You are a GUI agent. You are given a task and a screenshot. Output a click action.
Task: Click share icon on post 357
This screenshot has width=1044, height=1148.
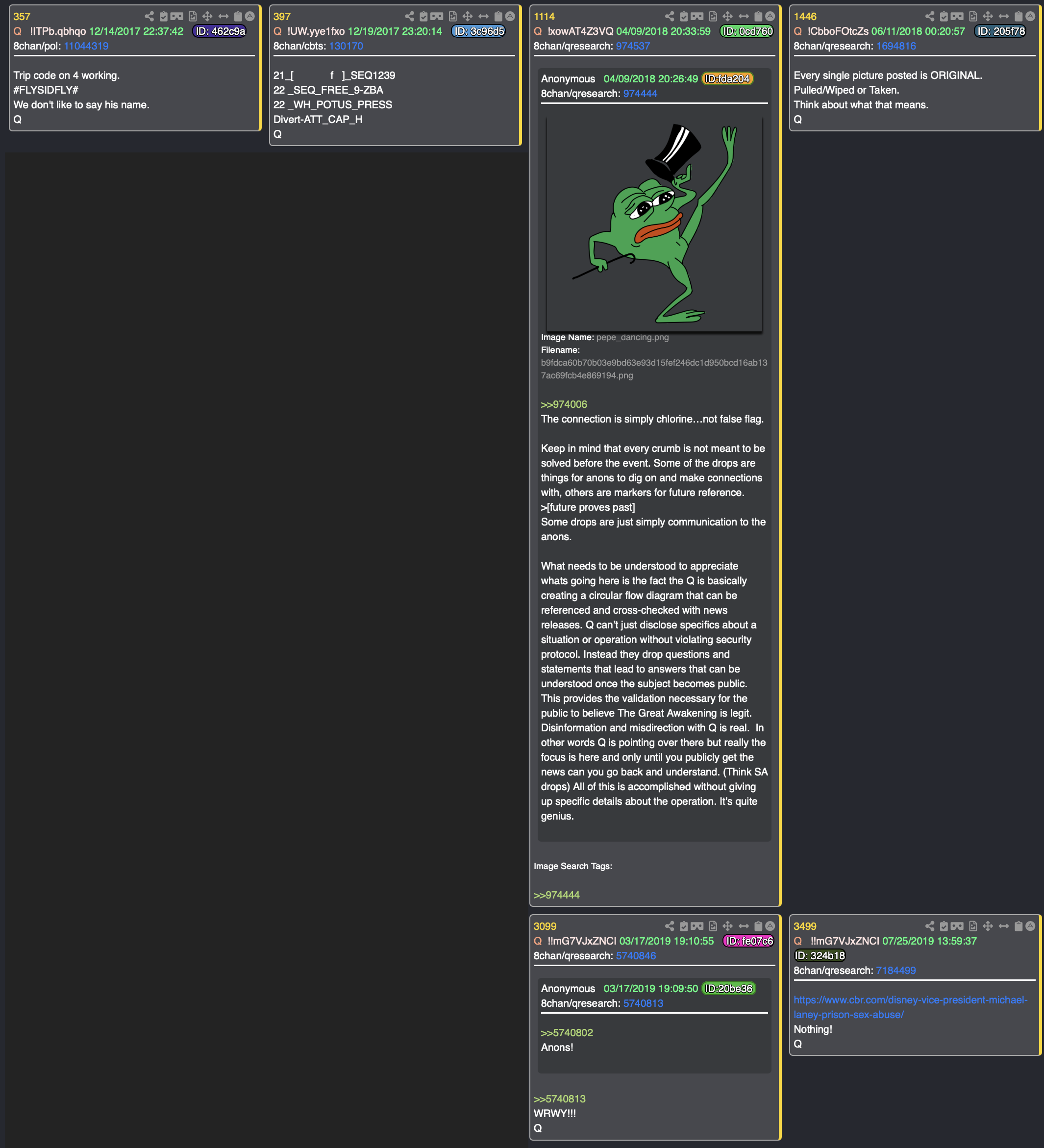coord(149,17)
